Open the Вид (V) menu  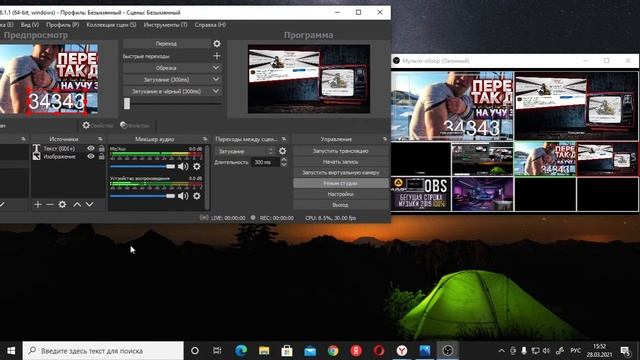30,24
